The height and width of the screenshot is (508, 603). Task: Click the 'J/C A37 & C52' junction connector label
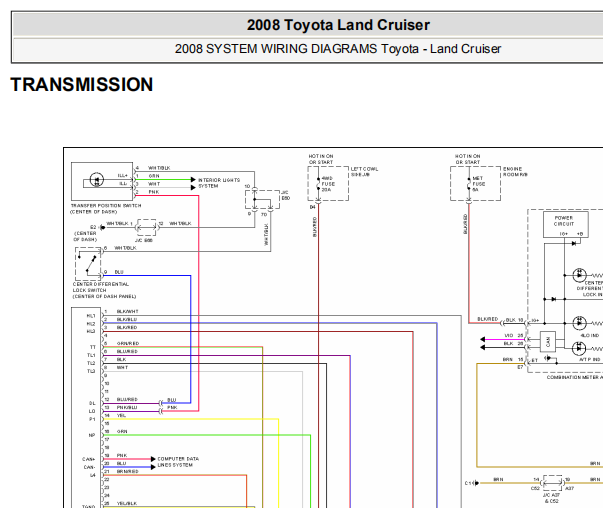coord(551,498)
